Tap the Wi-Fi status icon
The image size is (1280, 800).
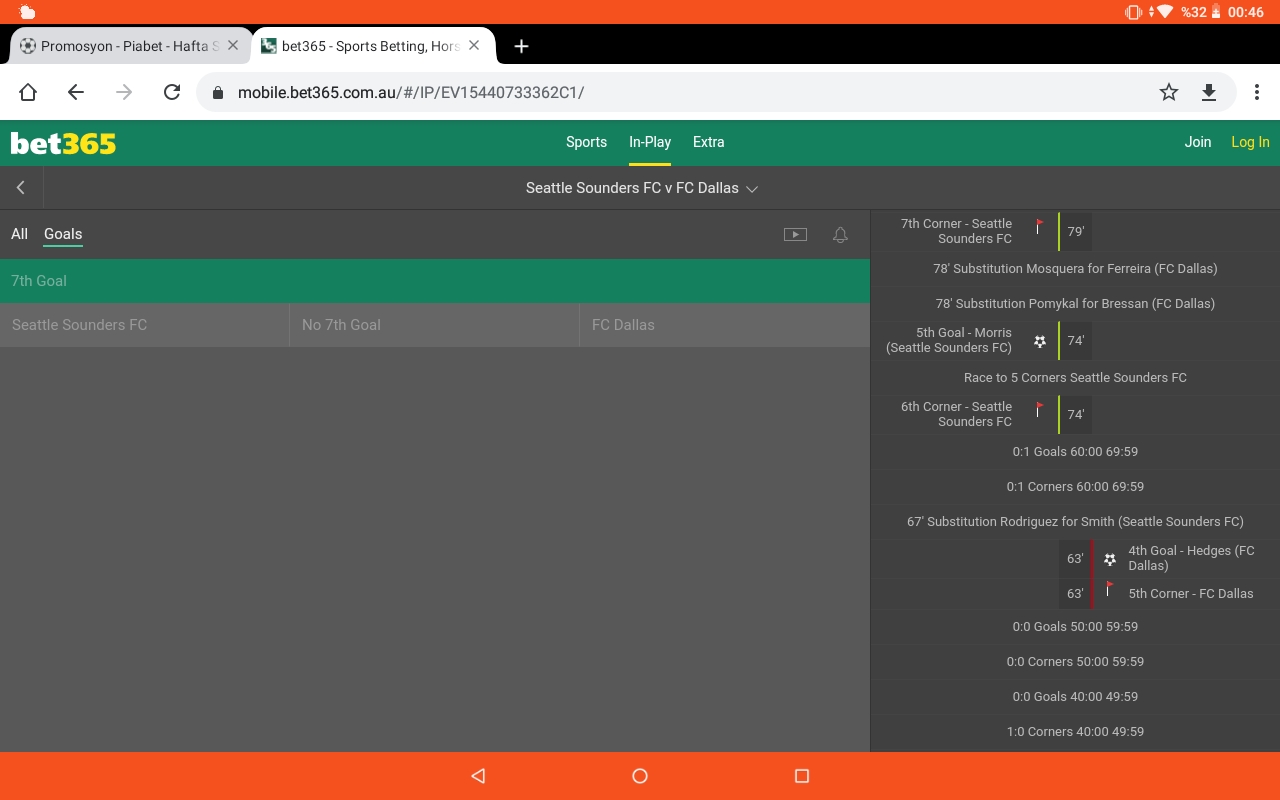coord(1163,12)
